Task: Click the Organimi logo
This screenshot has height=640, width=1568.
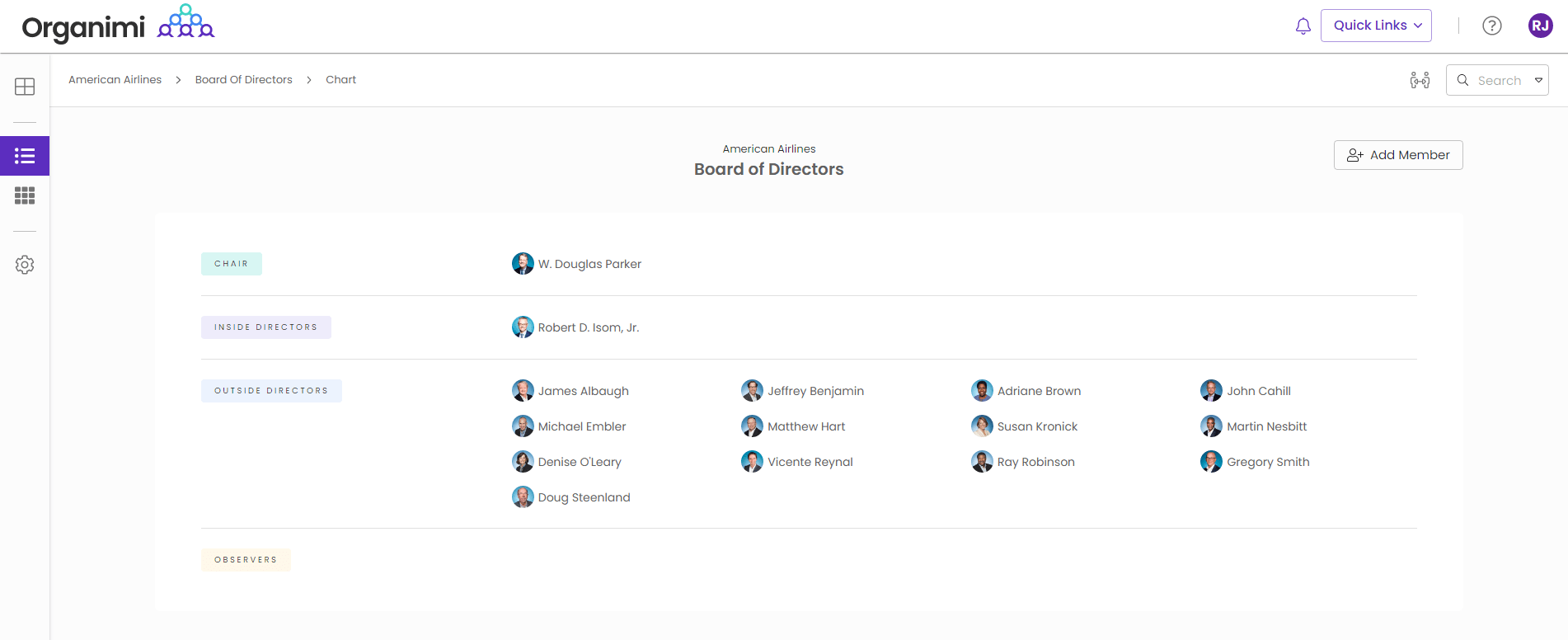Action: point(118,25)
